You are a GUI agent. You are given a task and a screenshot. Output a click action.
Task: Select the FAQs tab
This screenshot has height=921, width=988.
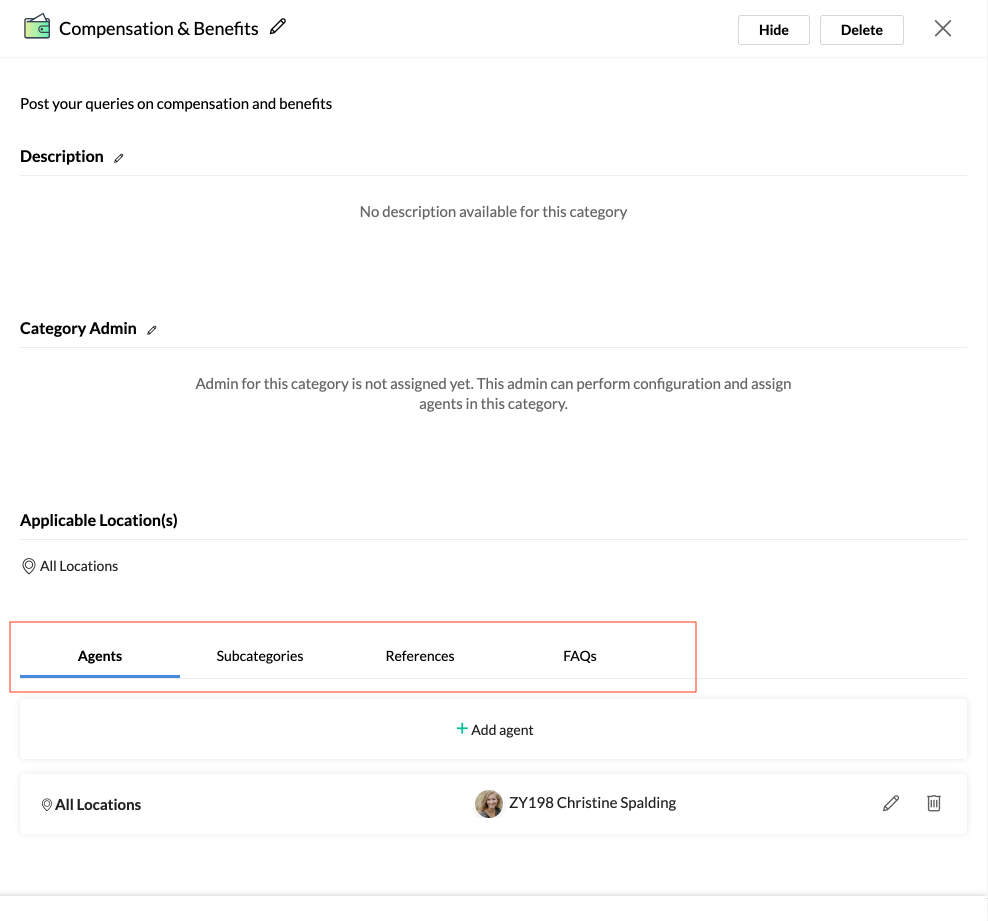[x=580, y=656]
